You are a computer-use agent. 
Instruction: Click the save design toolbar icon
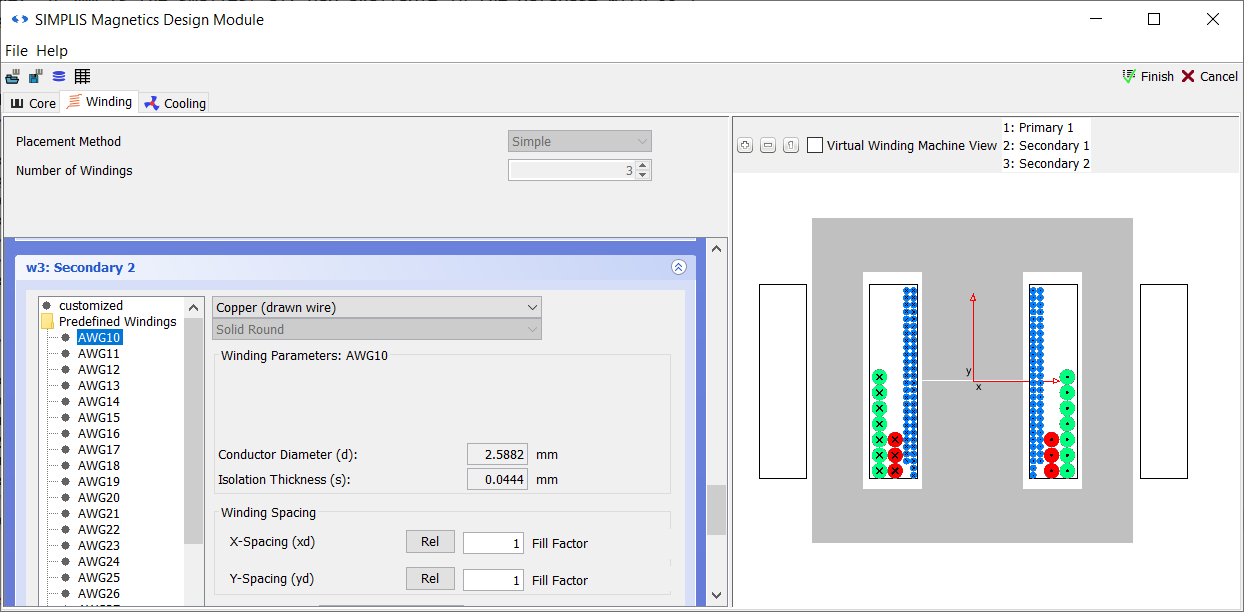[36, 77]
